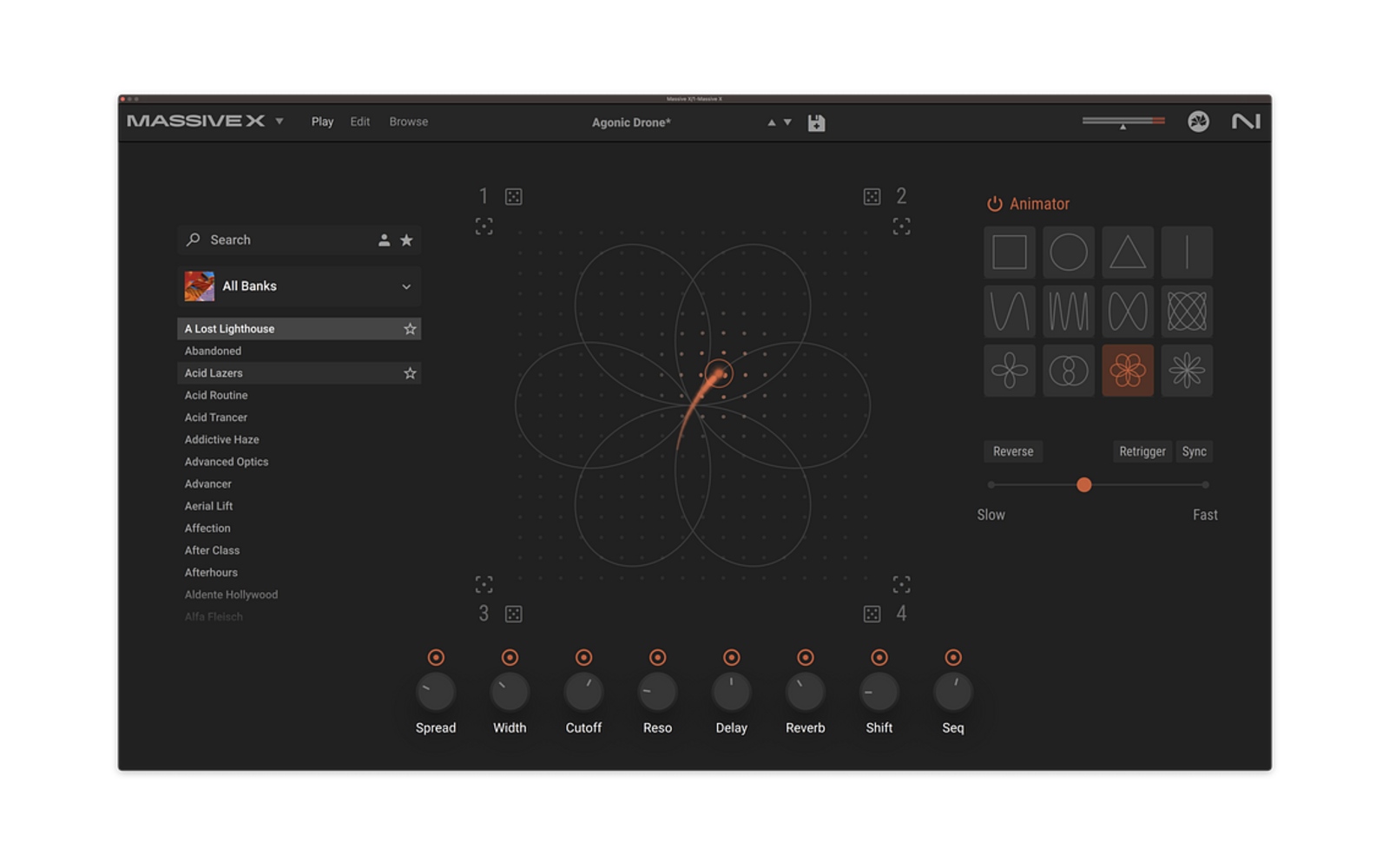Screen dimensions: 1389x868
Task: Select the Acid Trancer preset
Action: click(300, 418)
